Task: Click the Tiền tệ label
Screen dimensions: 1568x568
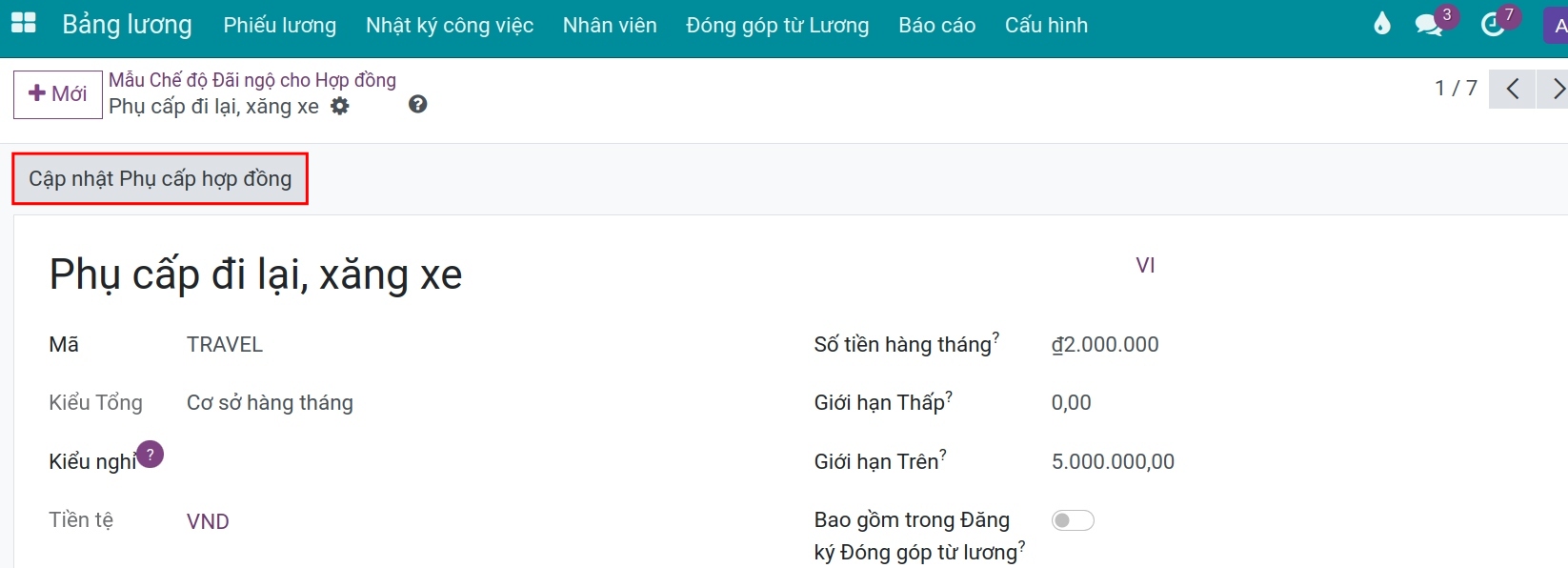Action: point(81,520)
